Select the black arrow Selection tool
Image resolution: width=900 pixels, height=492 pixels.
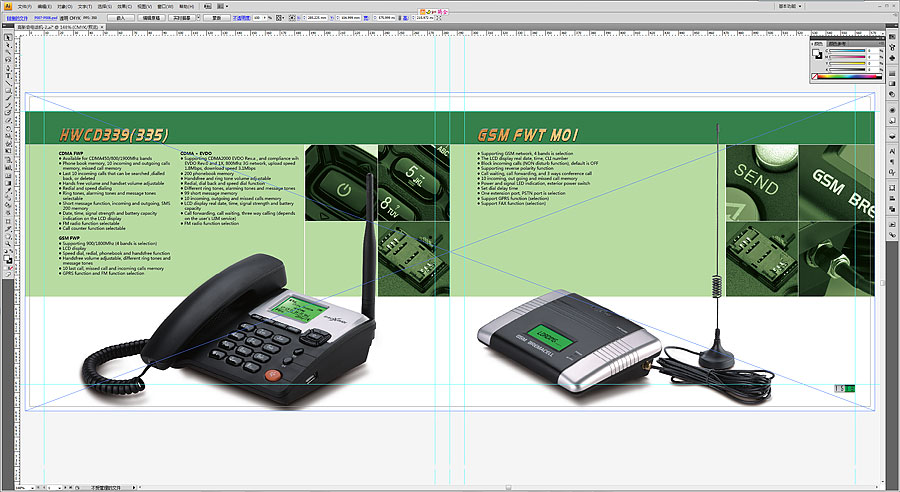point(9,38)
